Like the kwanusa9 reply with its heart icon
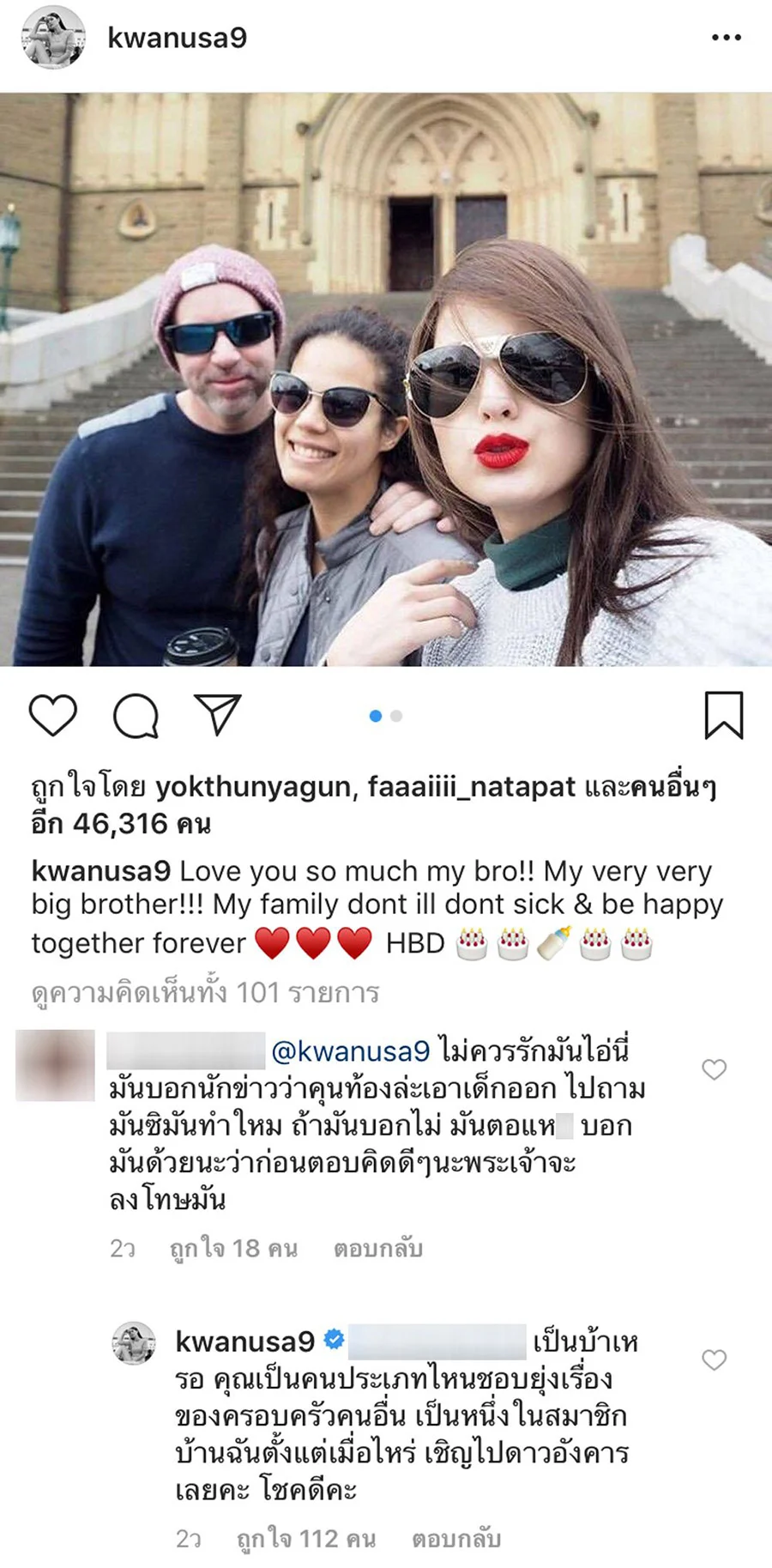 (x=715, y=1359)
